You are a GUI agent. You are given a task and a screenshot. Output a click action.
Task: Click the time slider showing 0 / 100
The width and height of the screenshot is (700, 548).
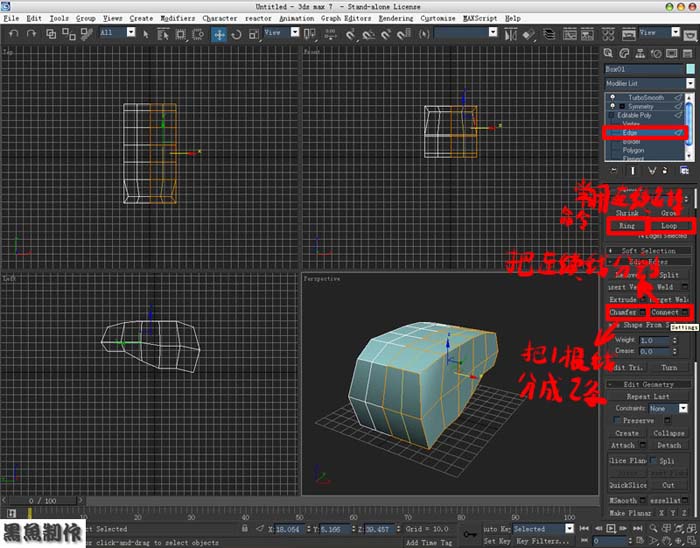pos(43,501)
